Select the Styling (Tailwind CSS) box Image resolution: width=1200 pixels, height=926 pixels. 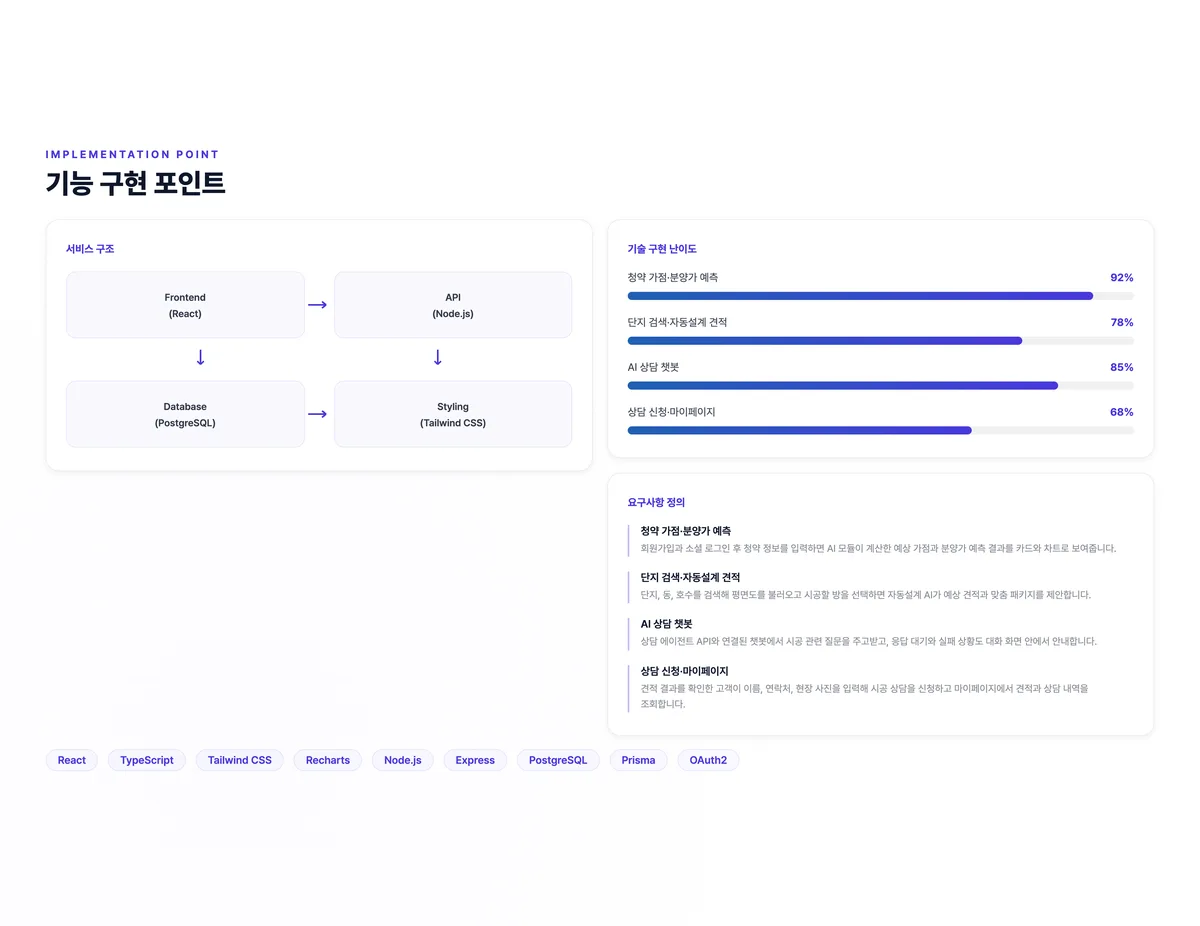453,414
